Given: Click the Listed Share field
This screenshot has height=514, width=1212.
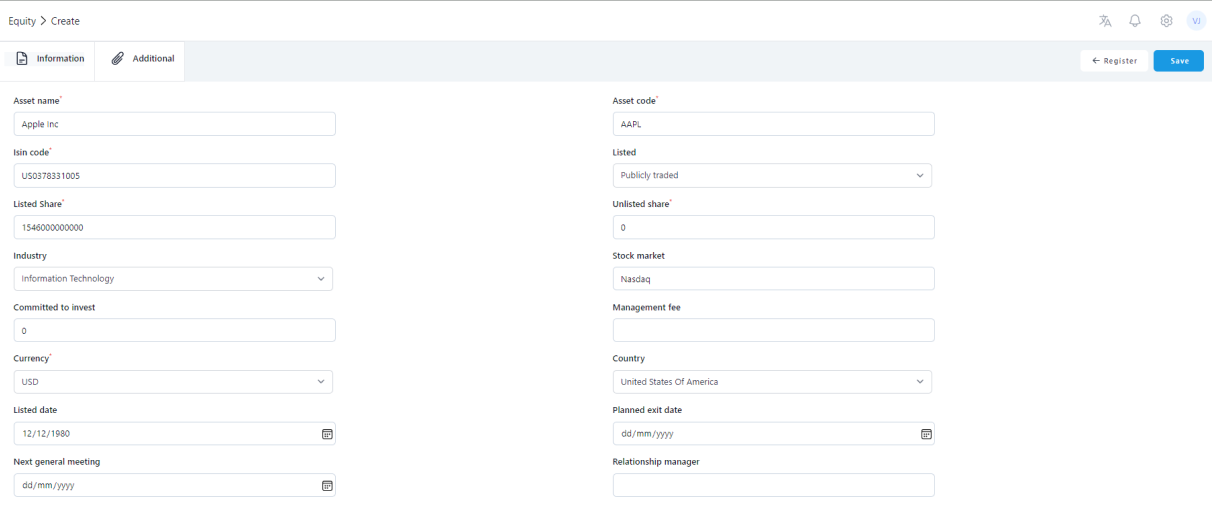Looking at the screenshot, I should 175,227.
